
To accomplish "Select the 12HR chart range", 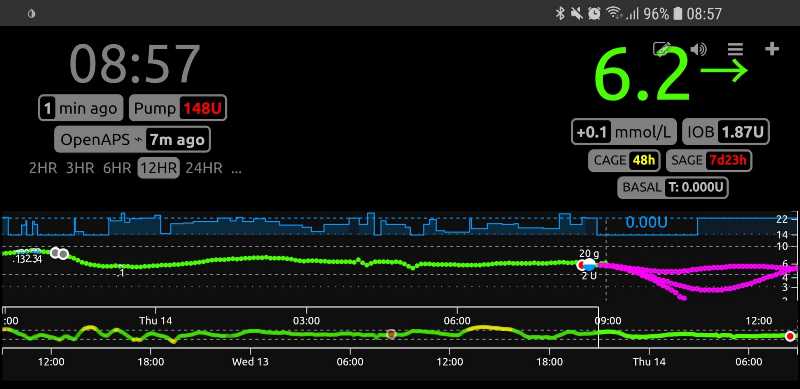I will (x=158, y=168).
